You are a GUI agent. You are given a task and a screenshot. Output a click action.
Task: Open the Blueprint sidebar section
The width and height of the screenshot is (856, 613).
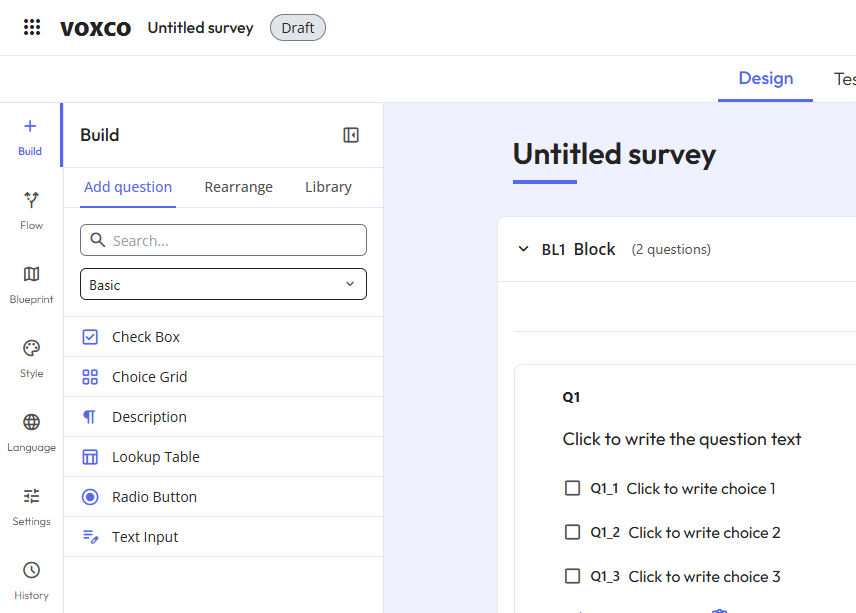click(x=31, y=285)
